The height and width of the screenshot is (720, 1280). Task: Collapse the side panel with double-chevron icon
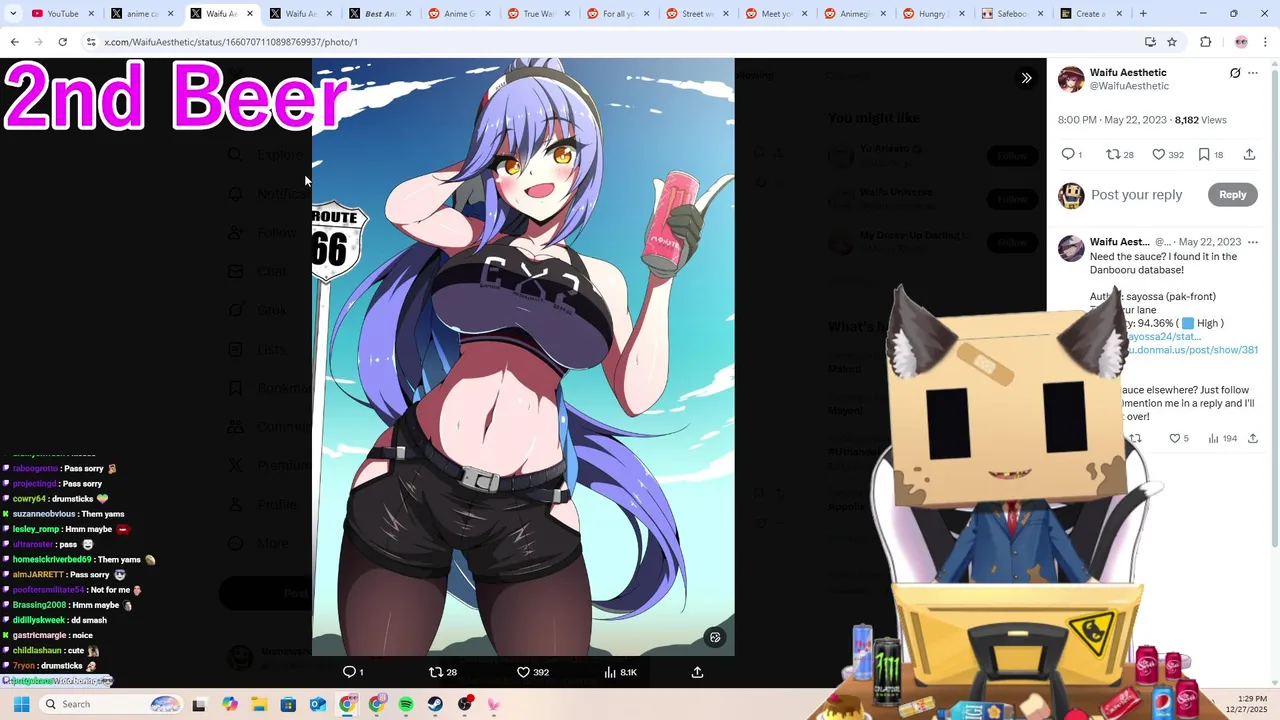1026,78
